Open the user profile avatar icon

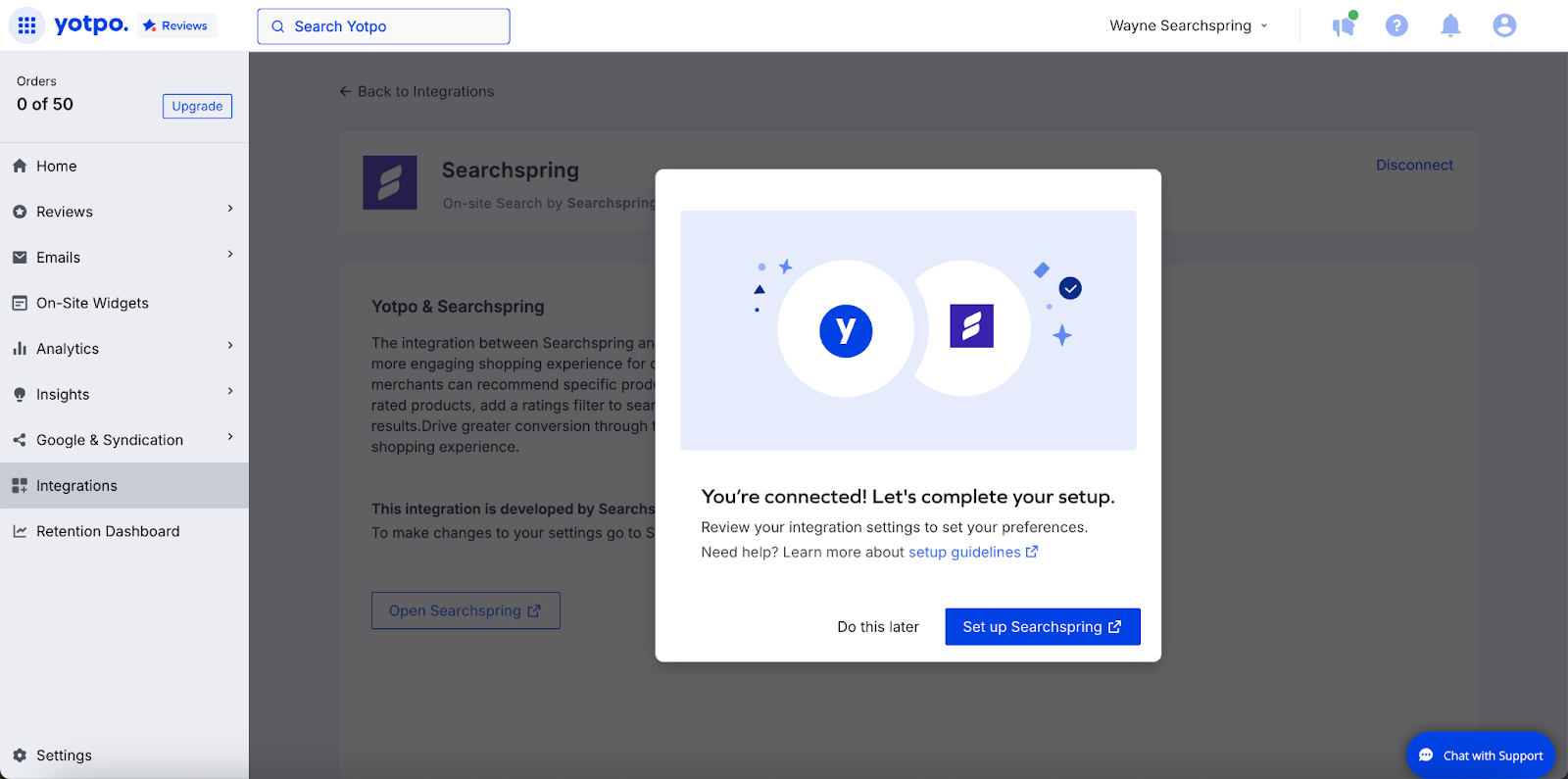[x=1504, y=25]
